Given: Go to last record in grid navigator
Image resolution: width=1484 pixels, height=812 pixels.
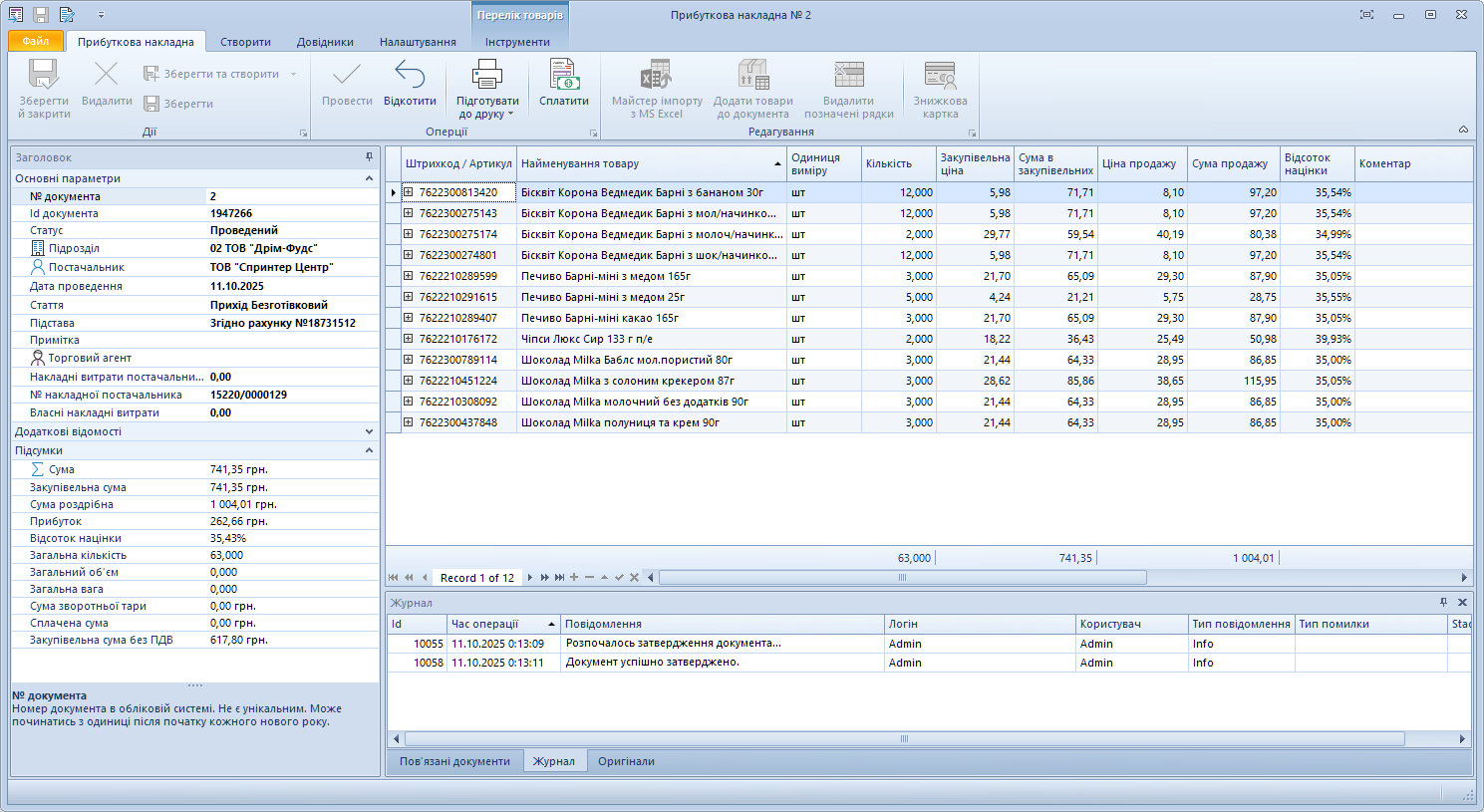Looking at the screenshot, I should 559,578.
